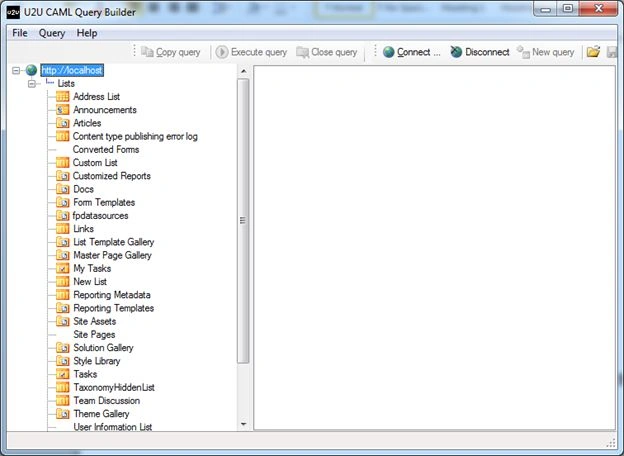
Task: Click the open folder toolbar icon
Action: [x=593, y=52]
